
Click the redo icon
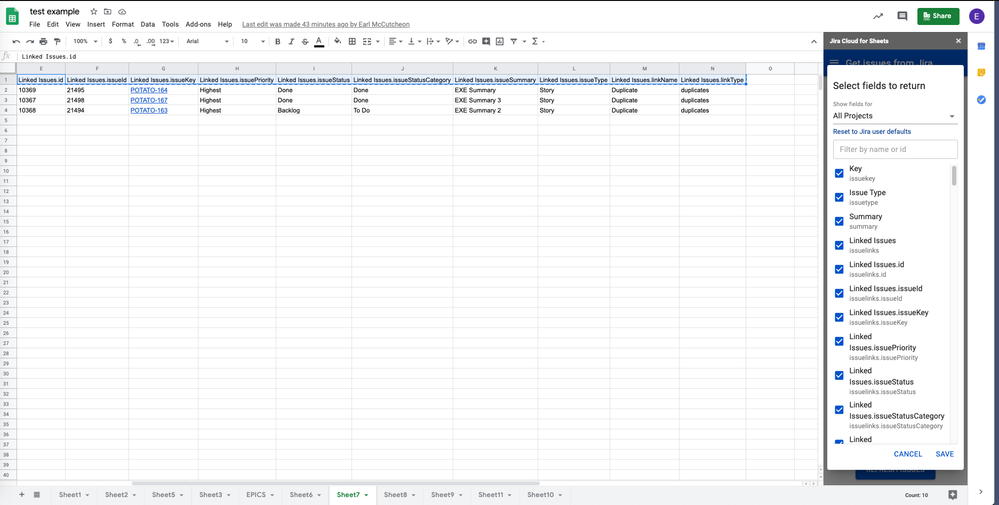click(29, 41)
